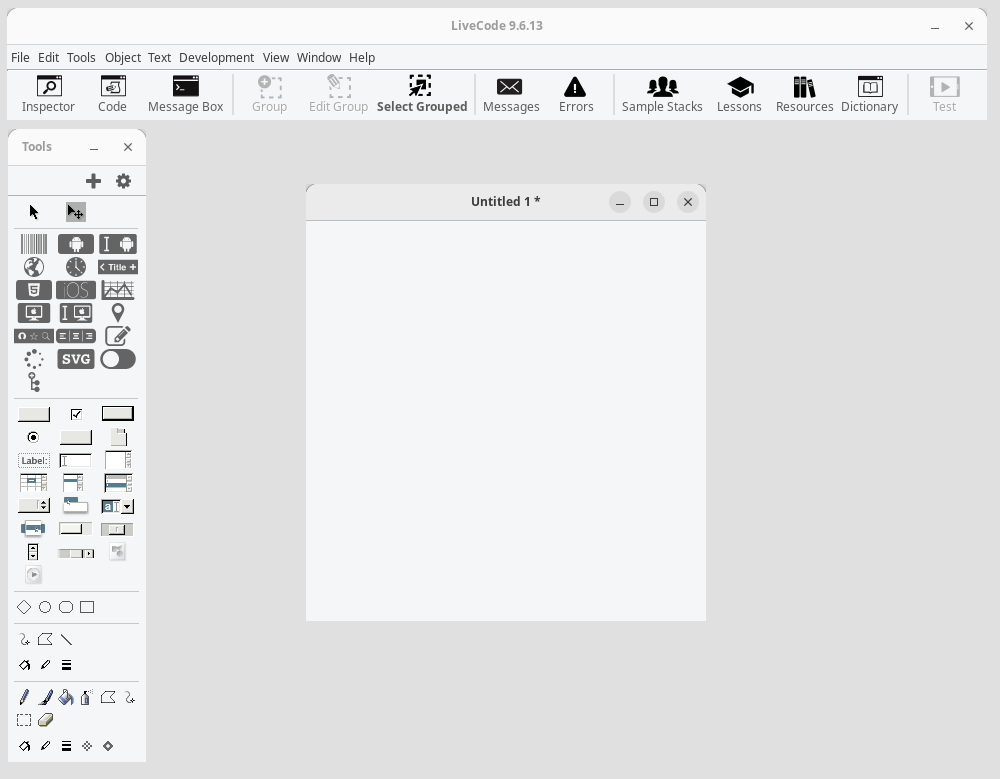Select the horizontal scrollbar control in Tools

[x=76, y=553]
